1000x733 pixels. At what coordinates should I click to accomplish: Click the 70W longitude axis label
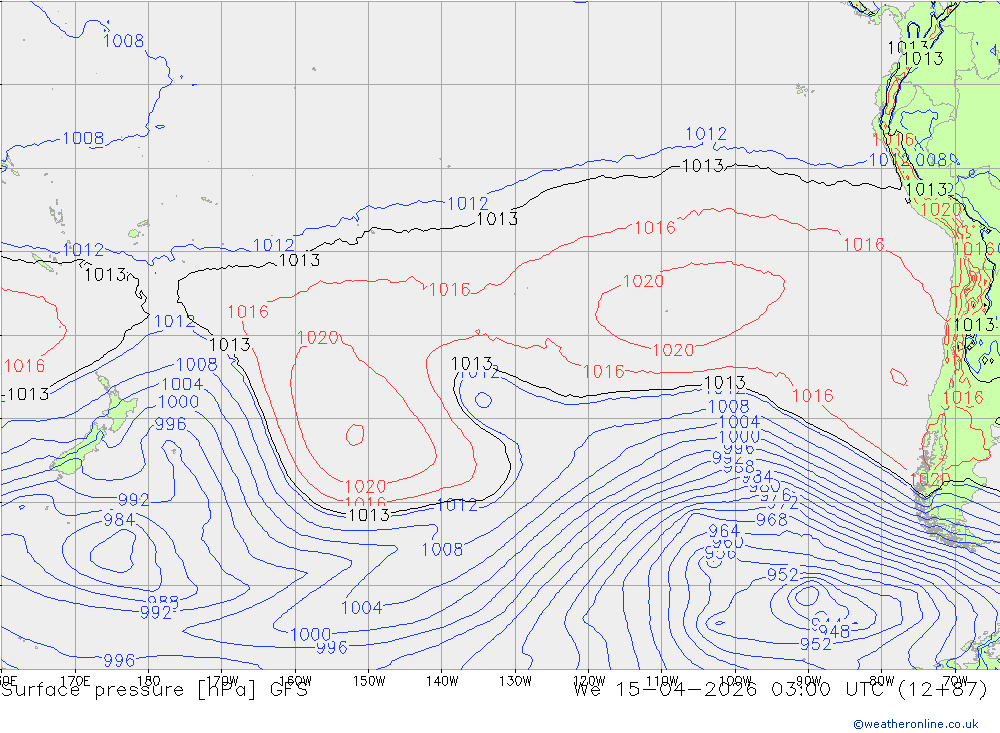[955, 681]
